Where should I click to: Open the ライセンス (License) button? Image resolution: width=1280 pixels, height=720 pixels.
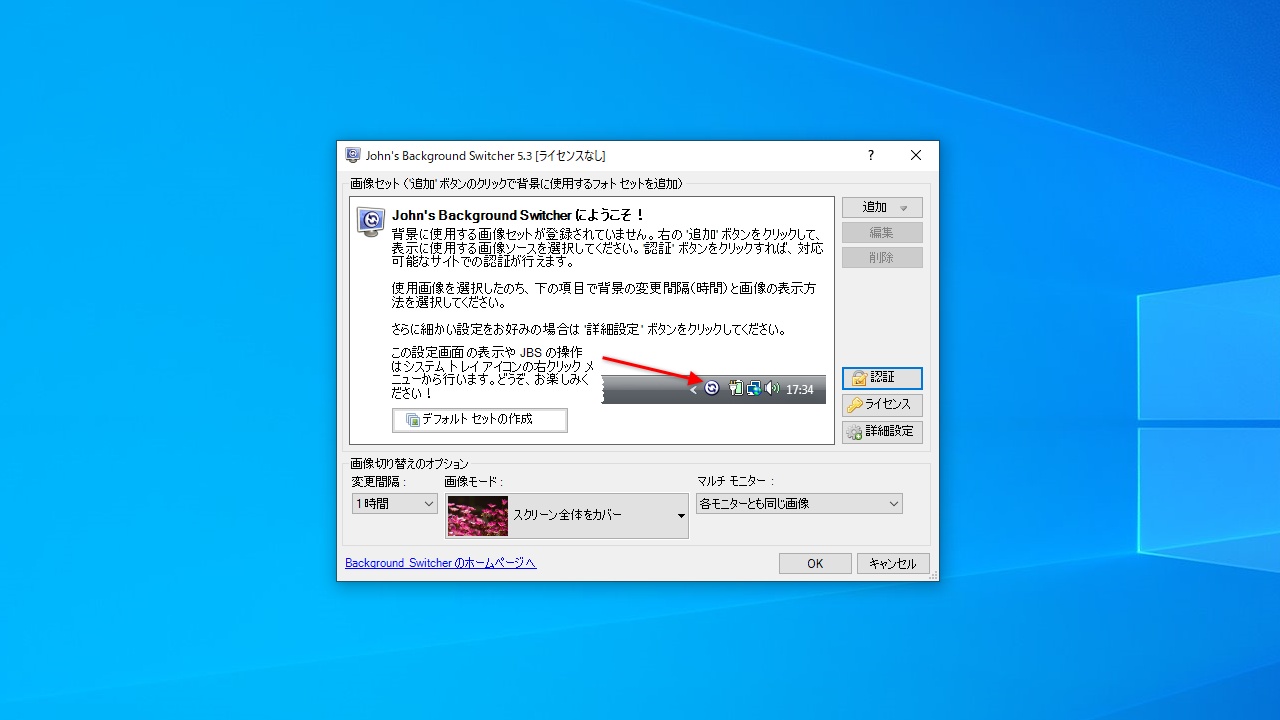coord(882,405)
